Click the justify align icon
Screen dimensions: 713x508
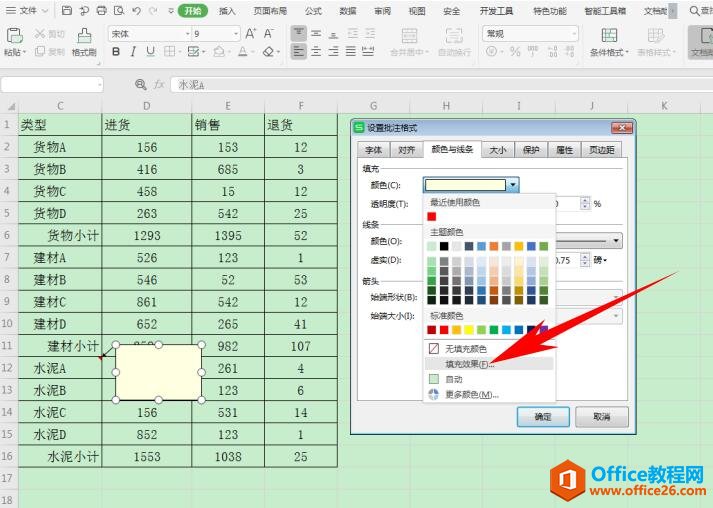(351, 51)
